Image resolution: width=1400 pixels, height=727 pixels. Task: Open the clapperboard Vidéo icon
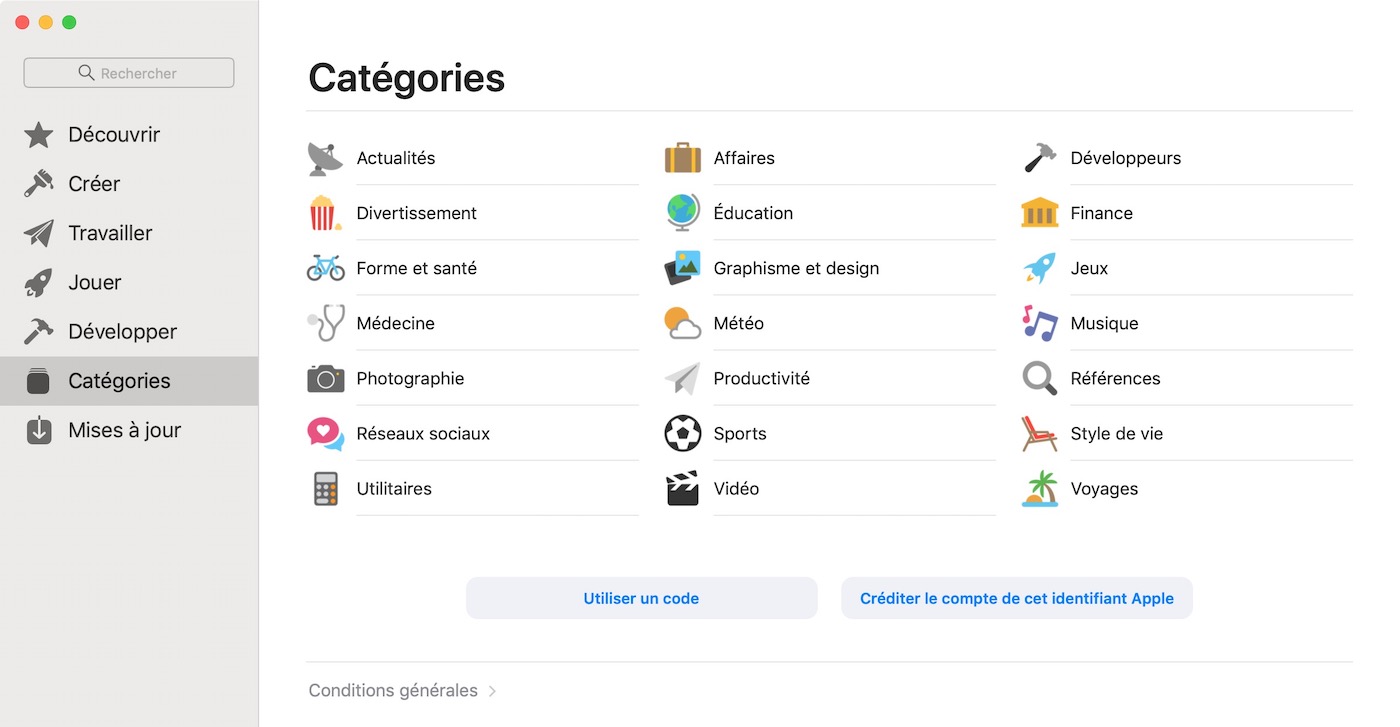pos(683,488)
